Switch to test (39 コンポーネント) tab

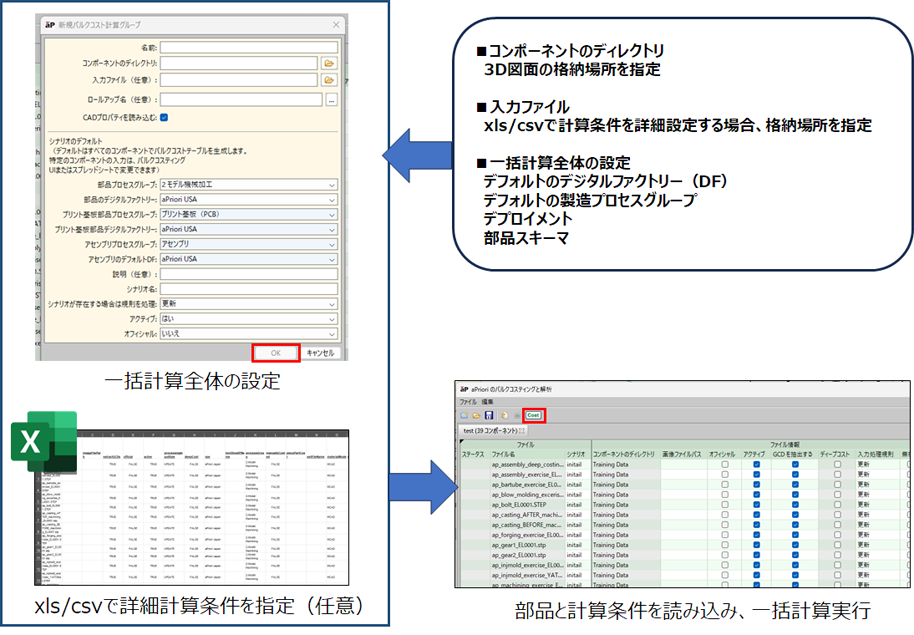pyautogui.click(x=499, y=430)
